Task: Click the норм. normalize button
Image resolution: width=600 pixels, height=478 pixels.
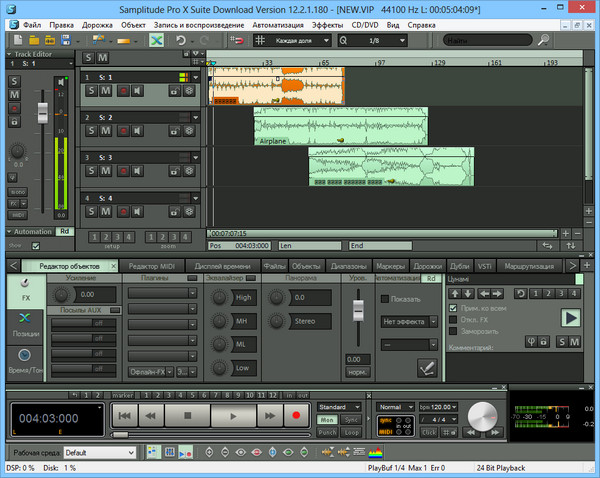Action: (357, 372)
